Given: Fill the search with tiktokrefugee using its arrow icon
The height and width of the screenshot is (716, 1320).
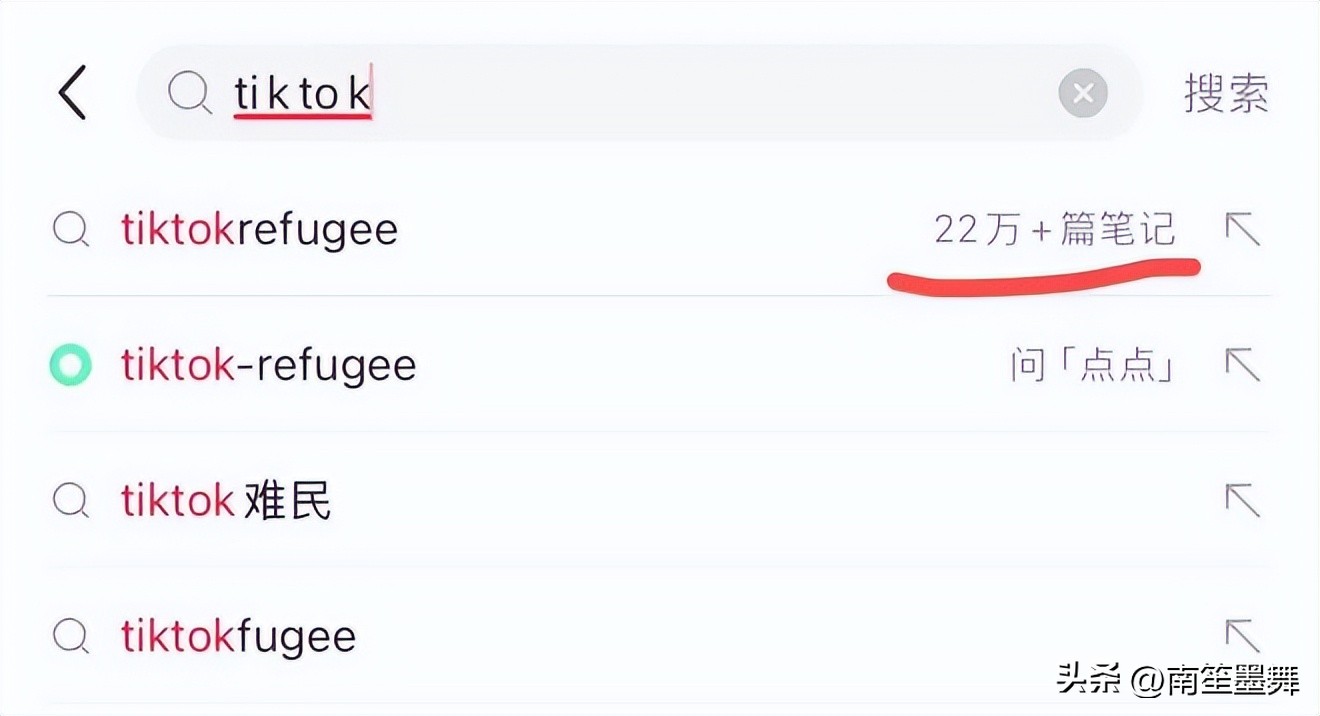Looking at the screenshot, I should (x=1243, y=230).
